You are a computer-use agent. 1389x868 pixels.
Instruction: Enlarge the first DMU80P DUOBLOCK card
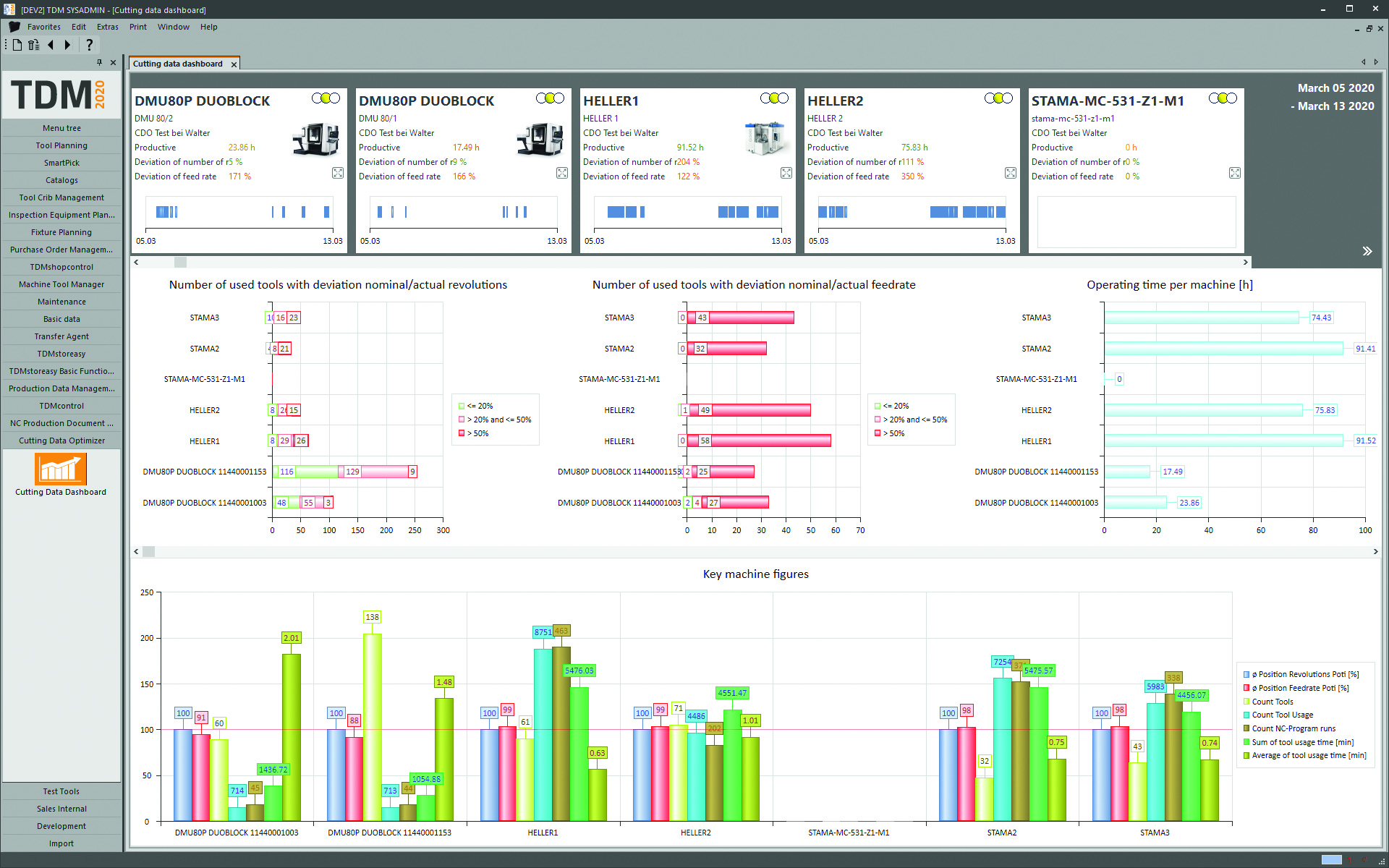click(338, 173)
